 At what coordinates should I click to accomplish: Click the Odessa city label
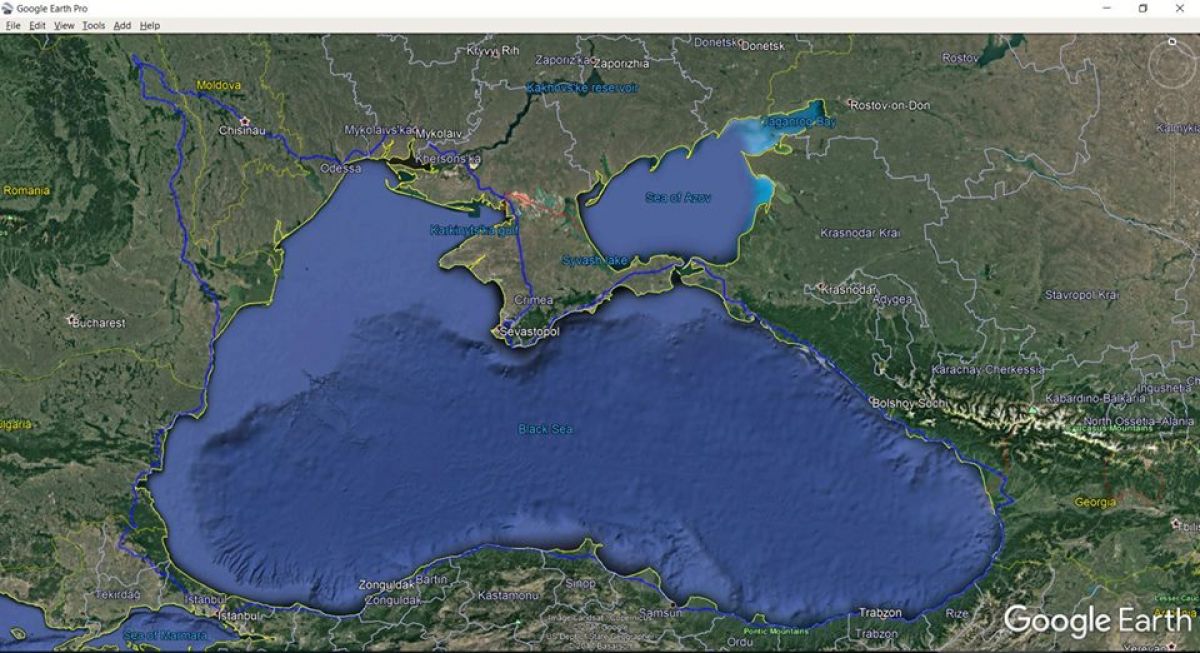[x=340, y=168]
